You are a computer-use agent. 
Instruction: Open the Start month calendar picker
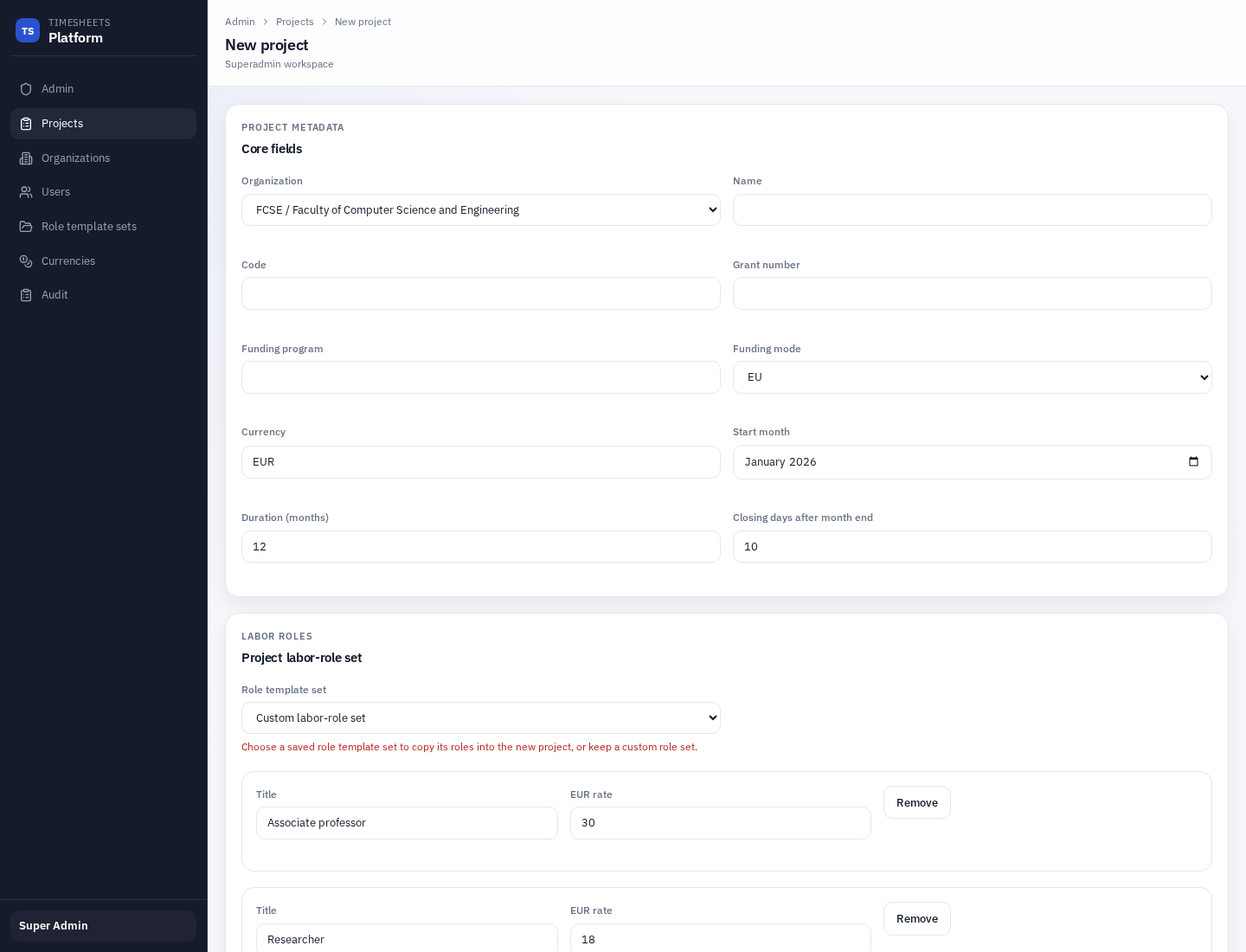pos(1194,462)
